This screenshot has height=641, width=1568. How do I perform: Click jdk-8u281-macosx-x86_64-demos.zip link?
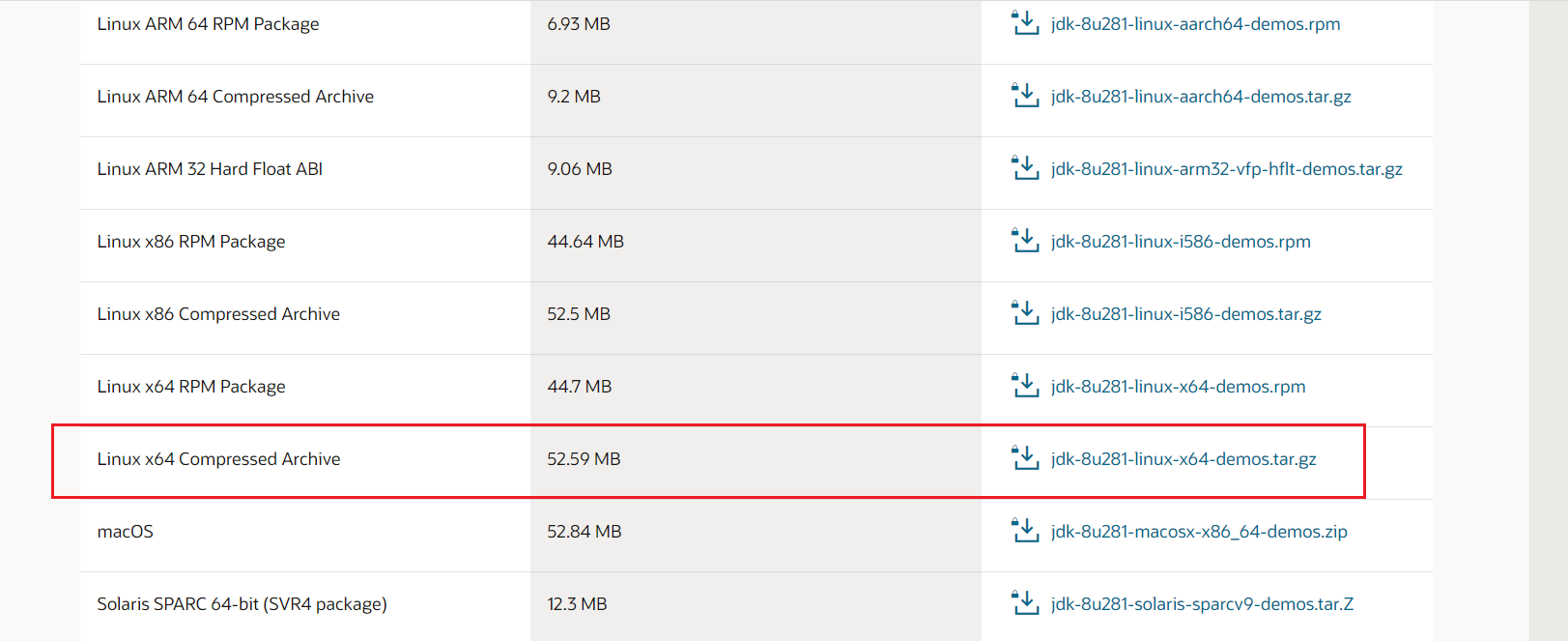pyautogui.click(x=1199, y=532)
